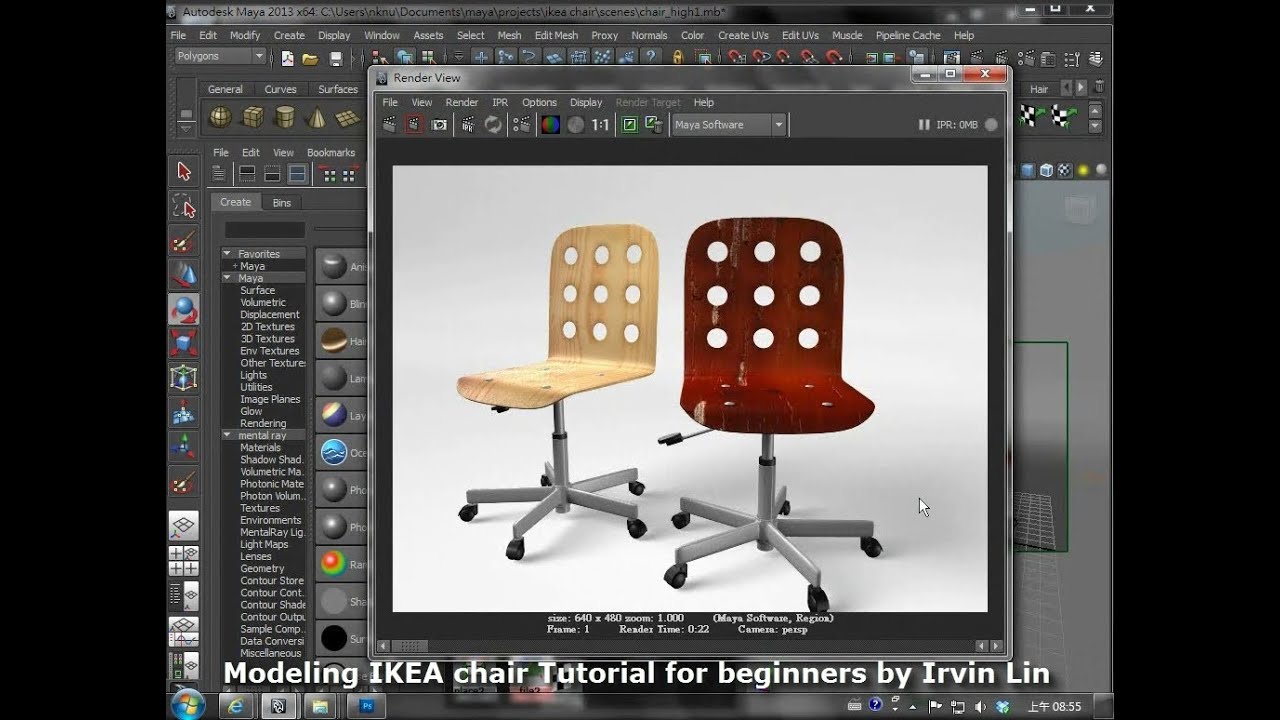Create a polygon cube from shelf
The width and height of the screenshot is (1280, 720).
252,118
